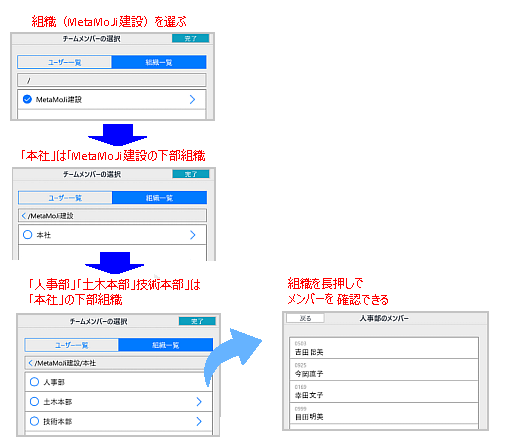Select member 吉田 in the 人事部 list
This screenshot has width=515, height=442.
384,348
